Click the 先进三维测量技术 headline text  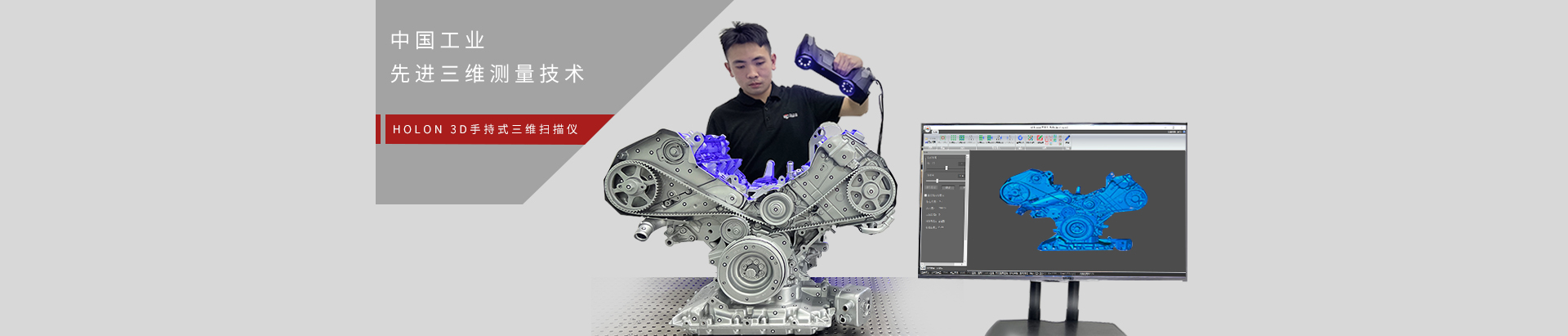coord(488,74)
